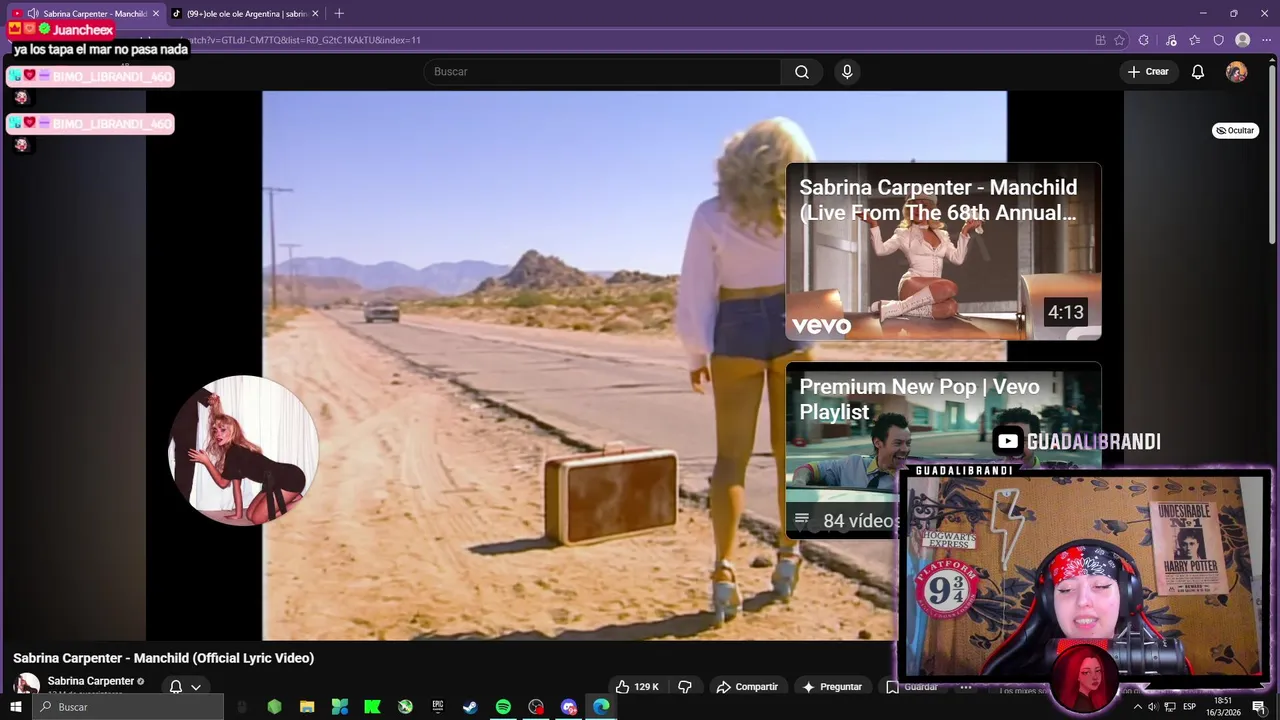Close the Sabrina Carpenter - Manchild tab

[x=156, y=14]
